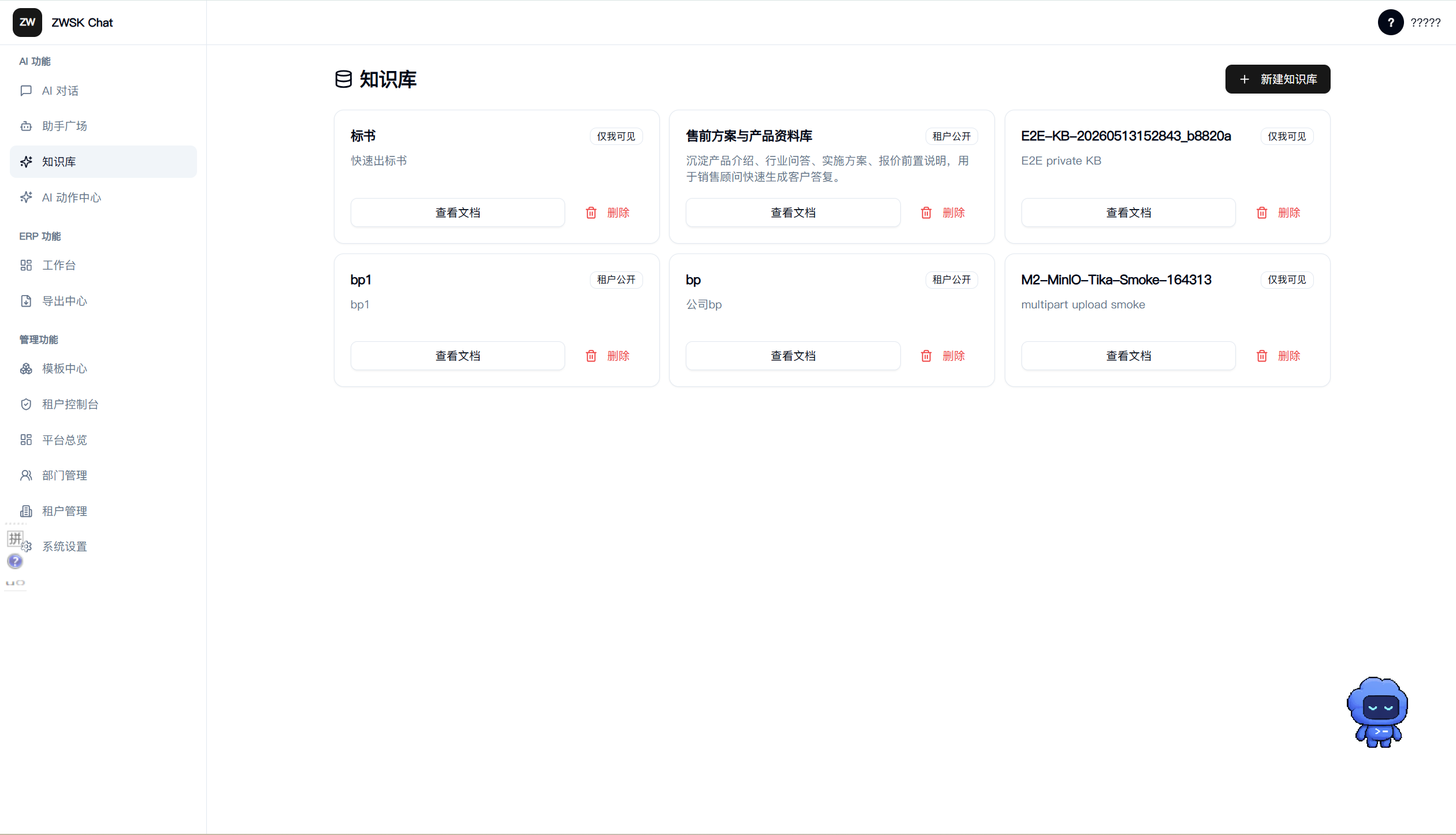Open AI 动作中心 in the sidebar
Viewport: 1456px width, 835px height.
pyautogui.click(x=103, y=197)
